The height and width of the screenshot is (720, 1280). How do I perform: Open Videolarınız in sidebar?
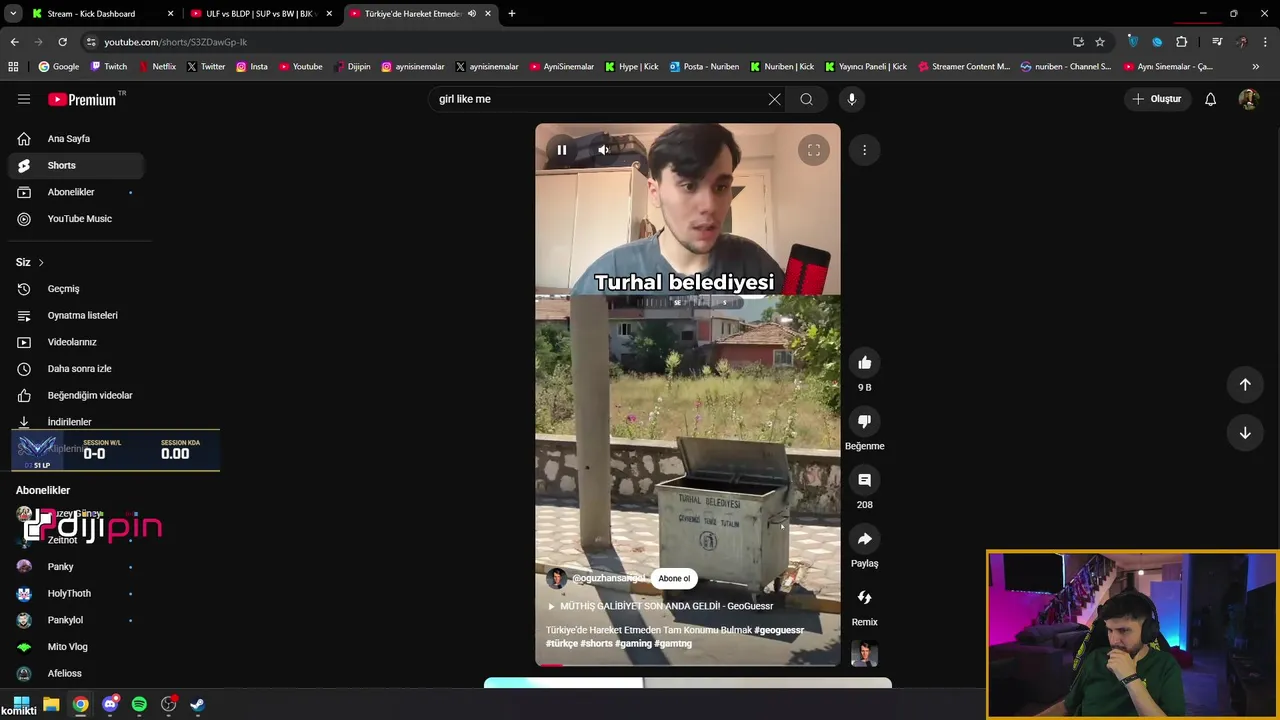point(76,342)
